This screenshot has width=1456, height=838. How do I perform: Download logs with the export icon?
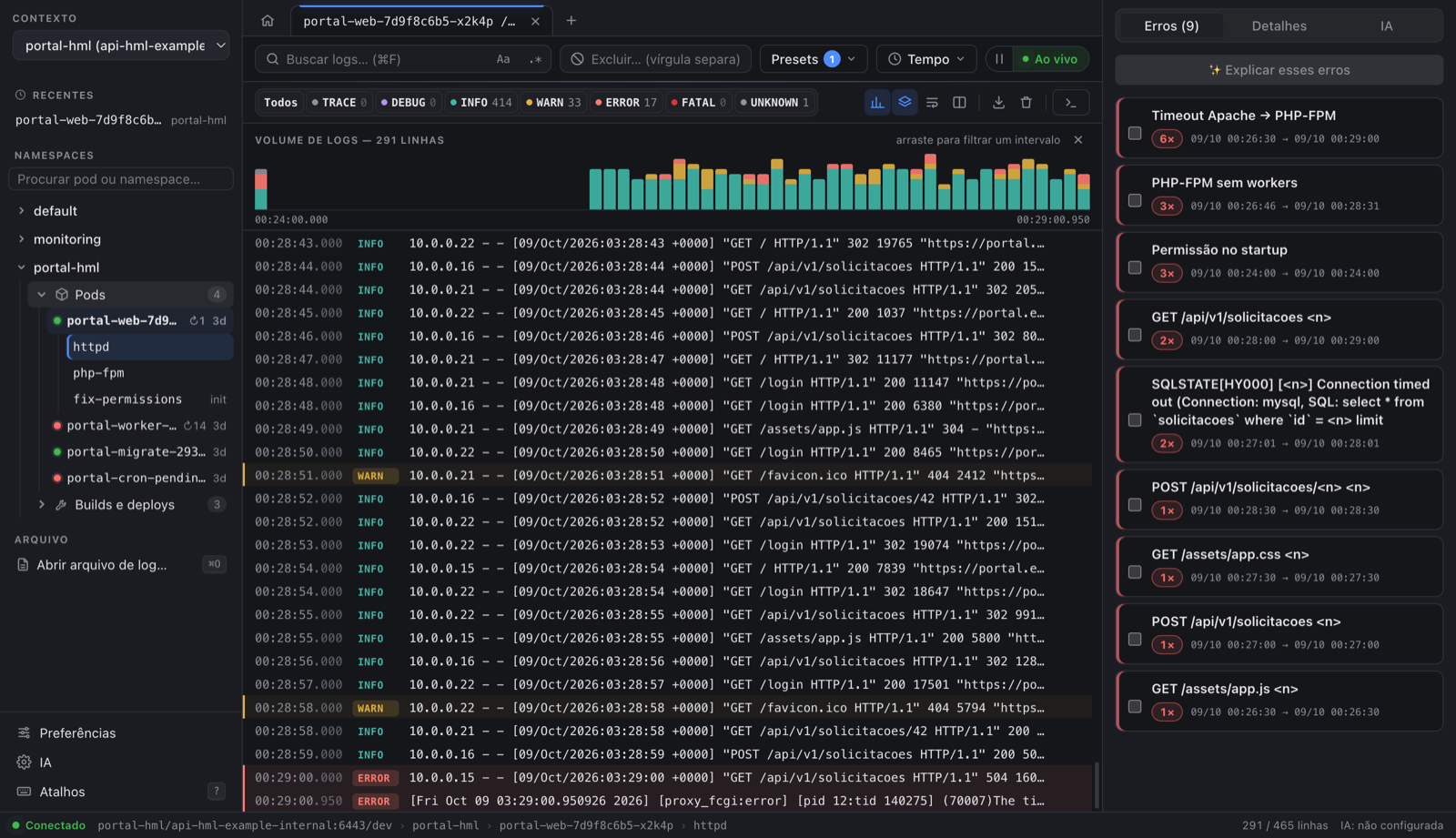[998, 103]
